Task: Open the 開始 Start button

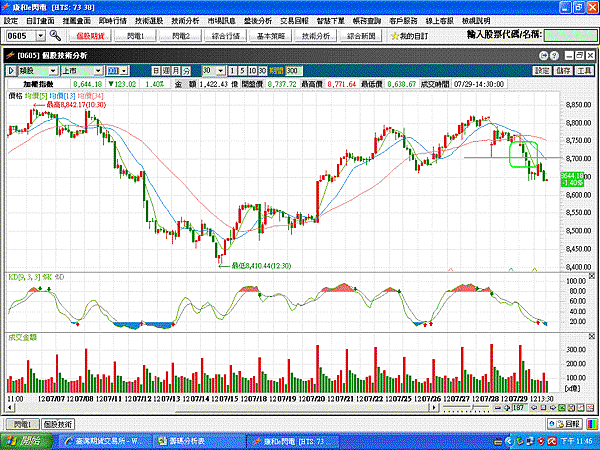Action: click(x=26, y=442)
